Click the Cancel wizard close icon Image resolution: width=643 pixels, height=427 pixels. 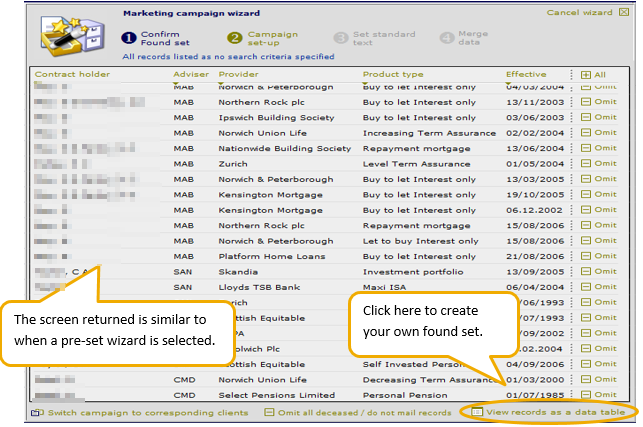pos(624,12)
